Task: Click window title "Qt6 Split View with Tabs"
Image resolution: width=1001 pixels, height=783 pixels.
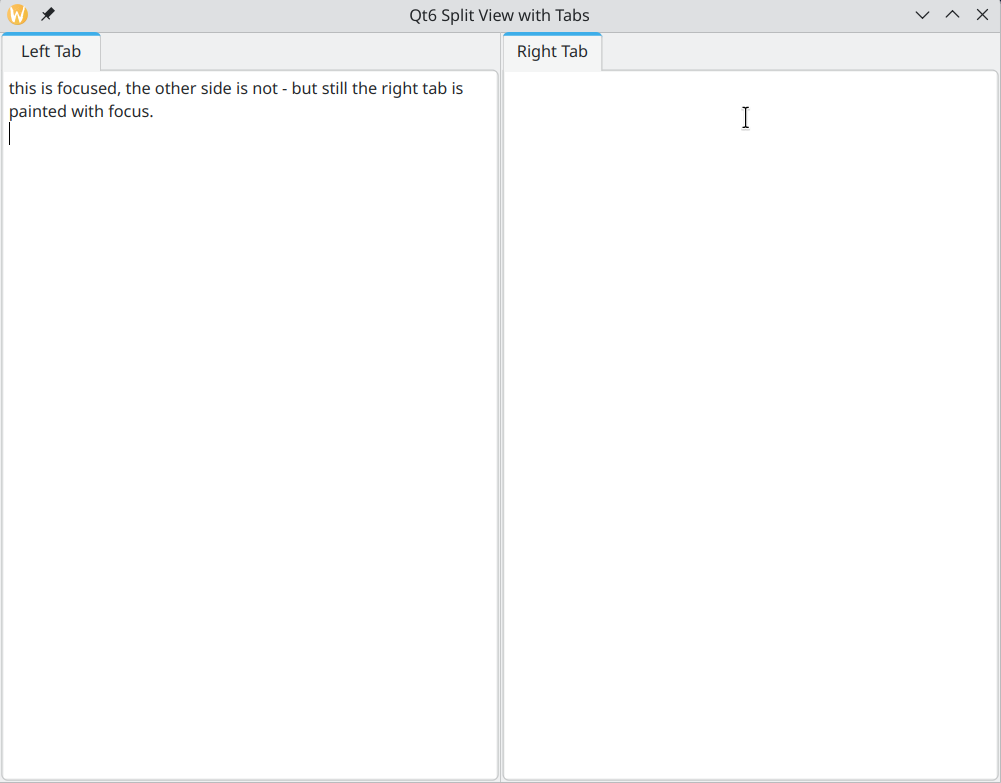Action: pyautogui.click(x=499, y=15)
